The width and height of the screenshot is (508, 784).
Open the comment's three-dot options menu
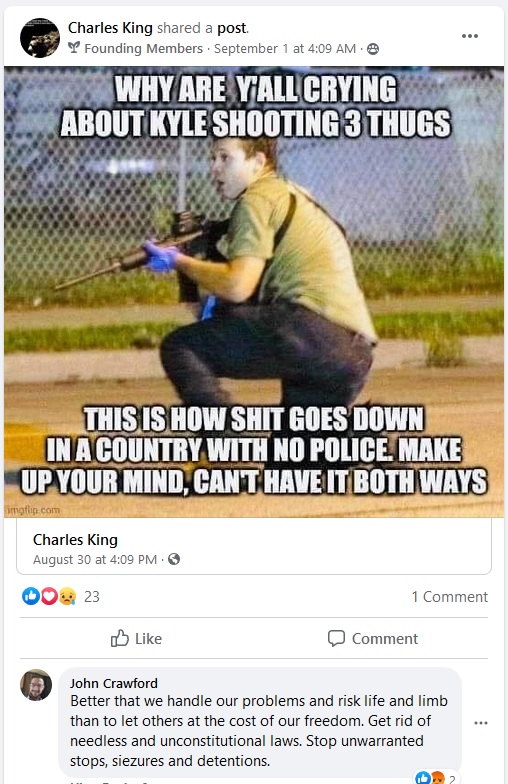click(480, 722)
